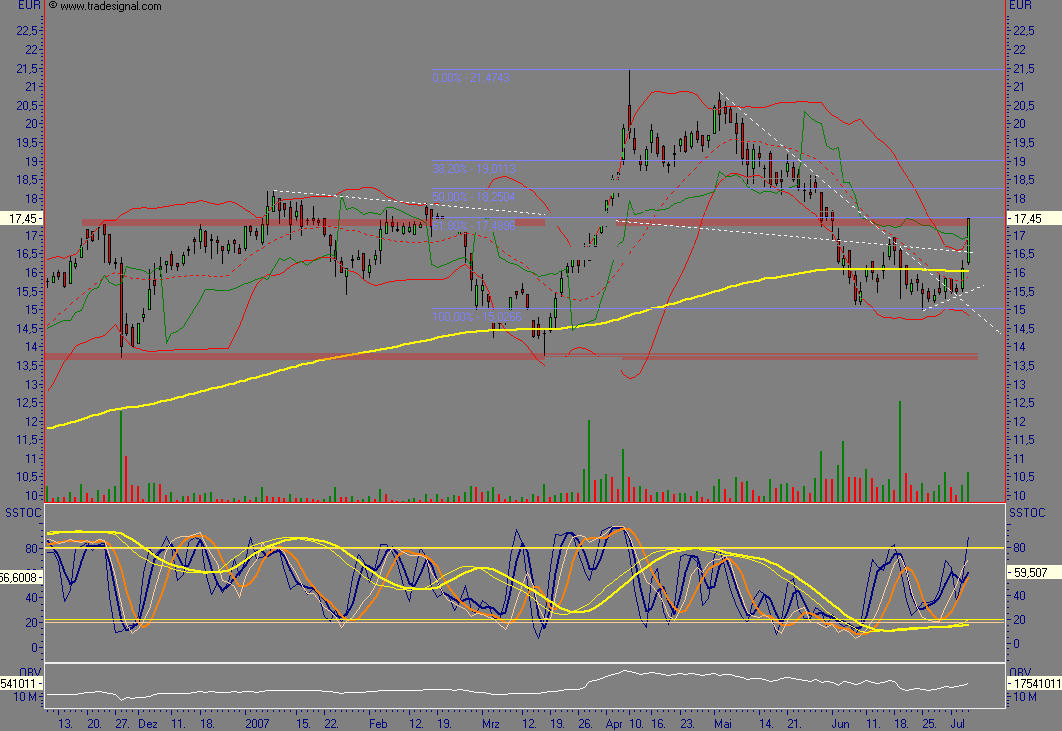Click the SSTOC label on the left
The height and width of the screenshot is (731, 1062).
pos(22,512)
